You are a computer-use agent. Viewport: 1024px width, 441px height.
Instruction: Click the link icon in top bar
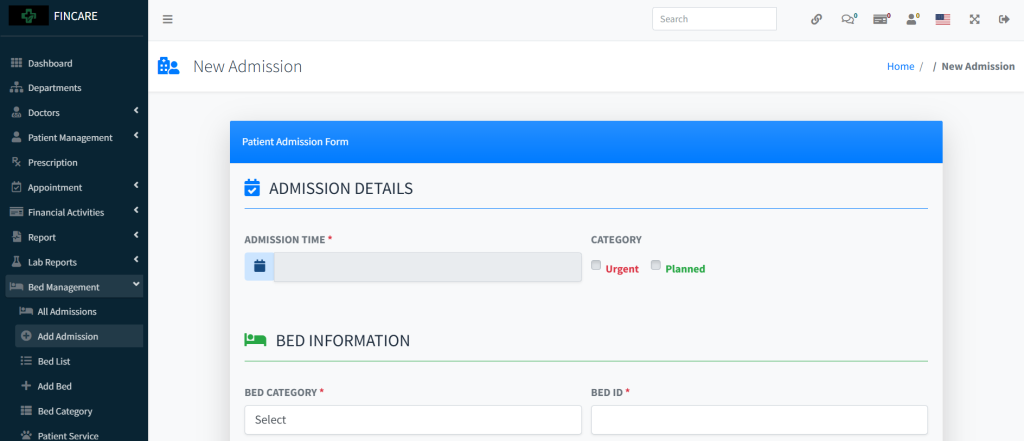coord(816,19)
